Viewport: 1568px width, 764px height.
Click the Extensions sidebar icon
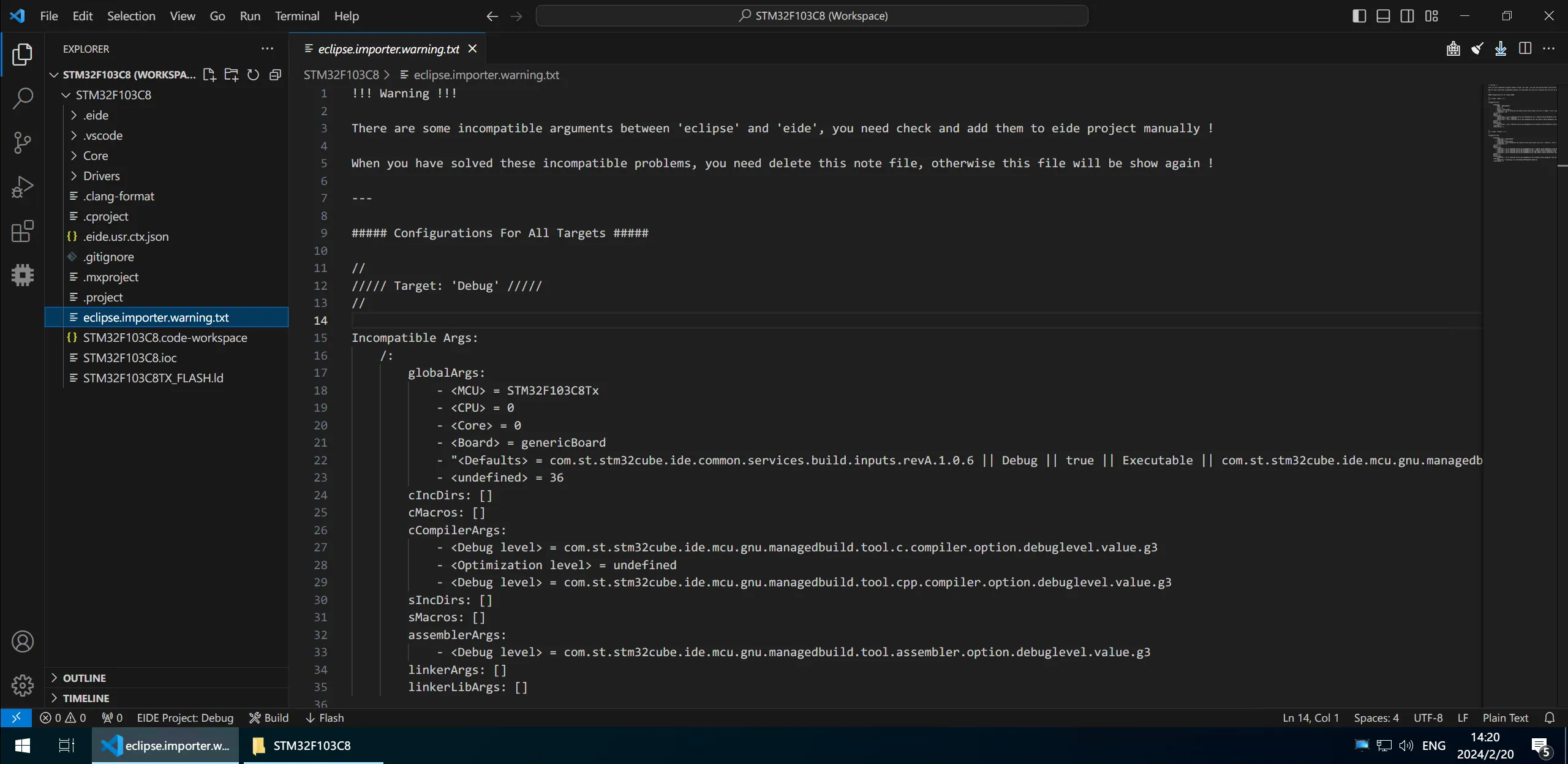(22, 230)
